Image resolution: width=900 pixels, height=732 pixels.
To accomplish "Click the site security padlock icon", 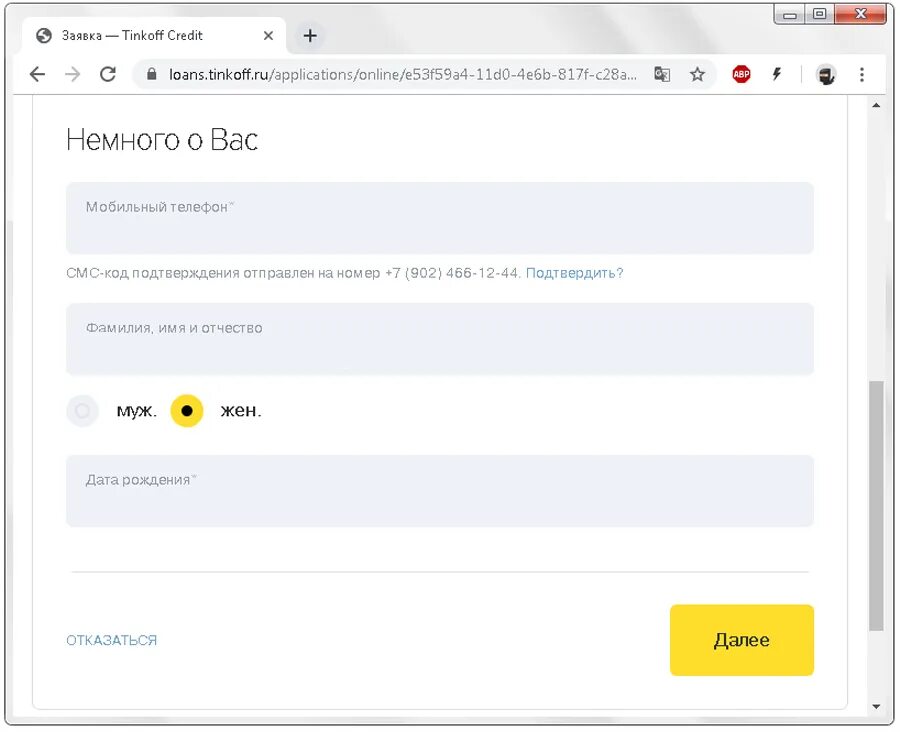I will (152, 75).
